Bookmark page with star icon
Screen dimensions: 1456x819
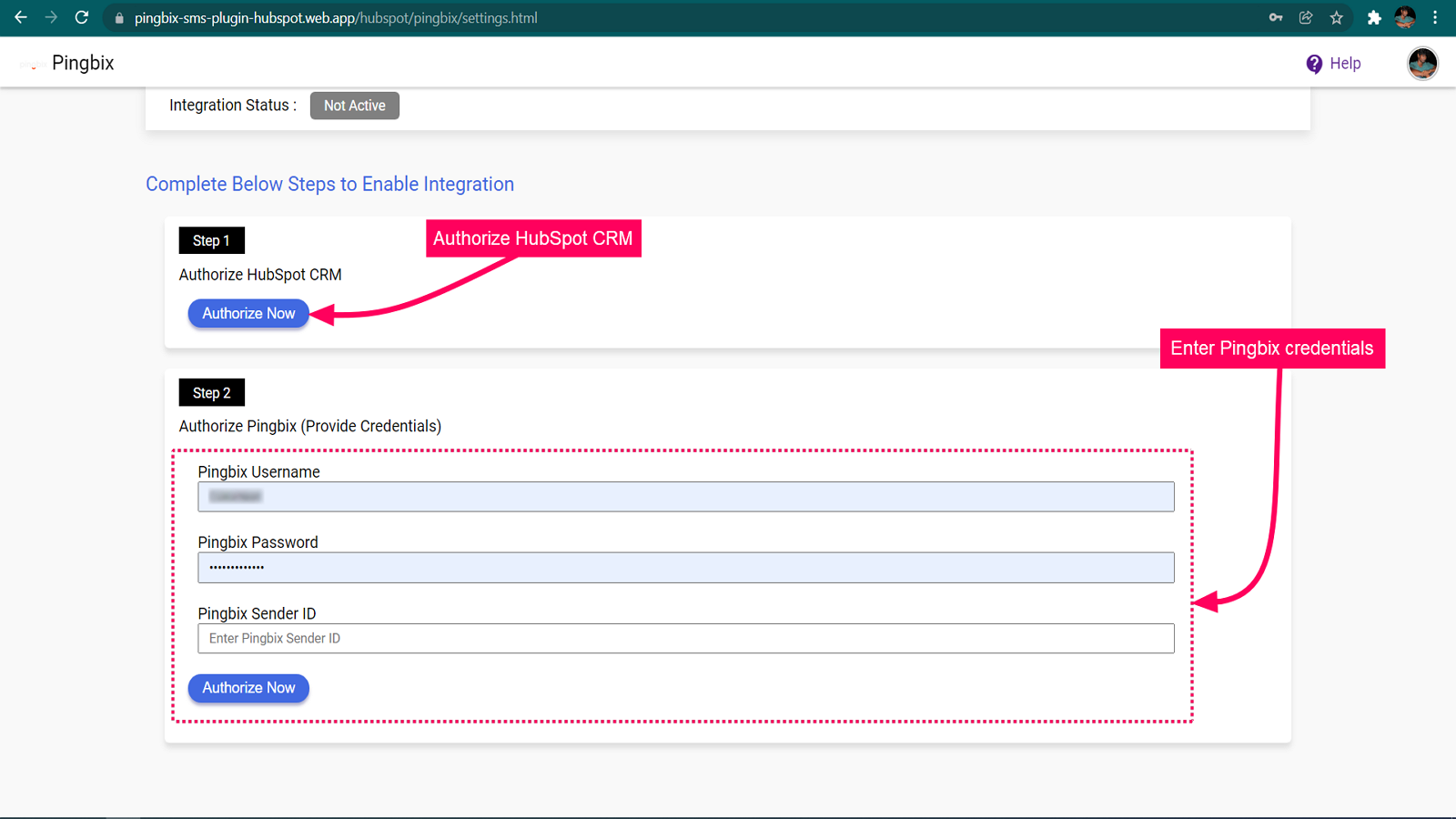[x=1337, y=17]
